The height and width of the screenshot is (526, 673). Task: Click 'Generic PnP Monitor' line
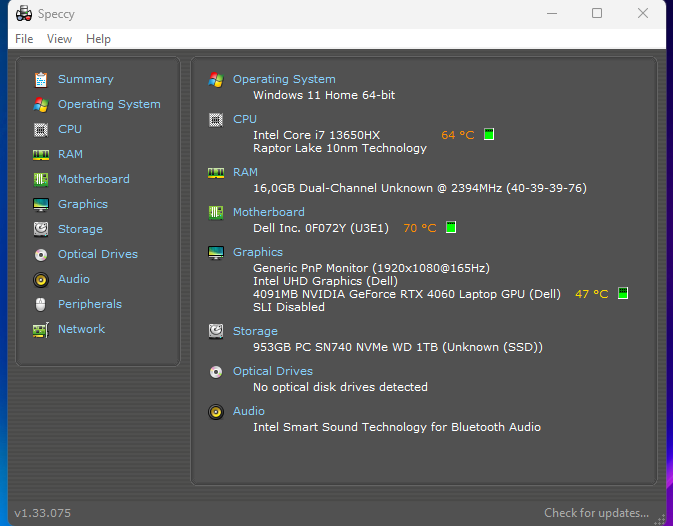pyautogui.click(x=371, y=269)
